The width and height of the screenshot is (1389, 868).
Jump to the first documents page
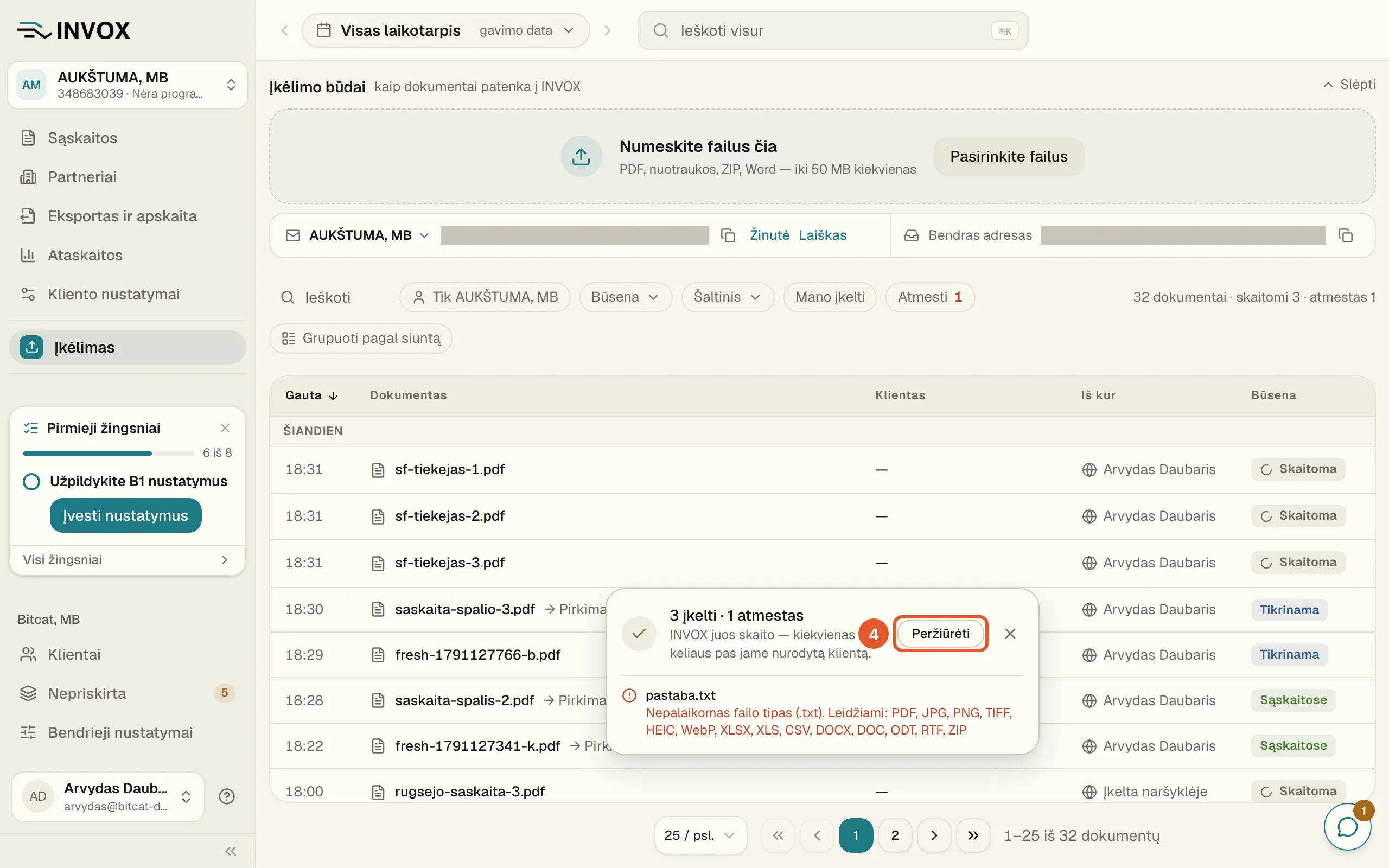click(778, 835)
